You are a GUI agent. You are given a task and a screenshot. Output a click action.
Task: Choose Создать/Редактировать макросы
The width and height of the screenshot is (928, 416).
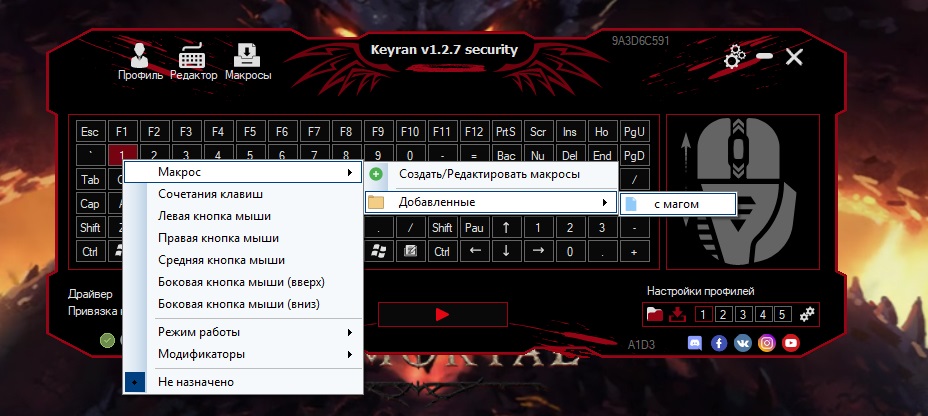(491, 175)
